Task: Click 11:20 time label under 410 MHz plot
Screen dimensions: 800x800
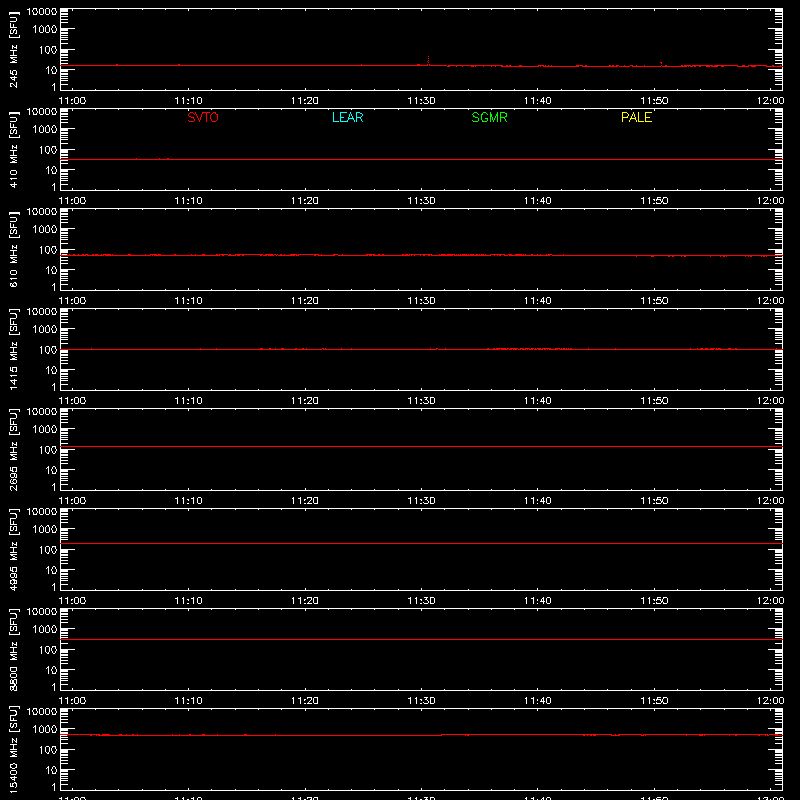Action: (x=305, y=201)
